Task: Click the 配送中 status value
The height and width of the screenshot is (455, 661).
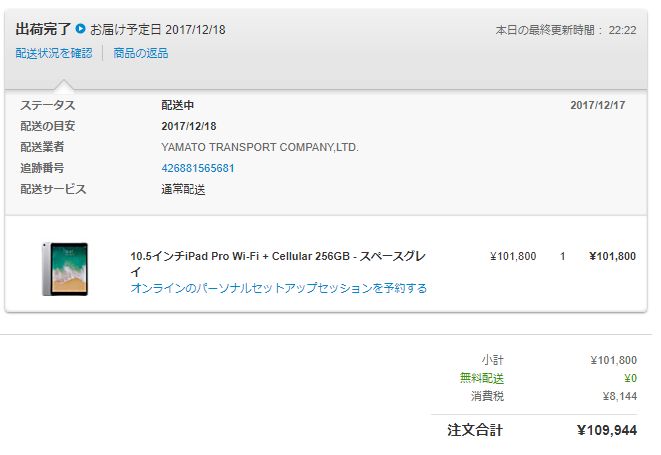Action: coord(178,105)
